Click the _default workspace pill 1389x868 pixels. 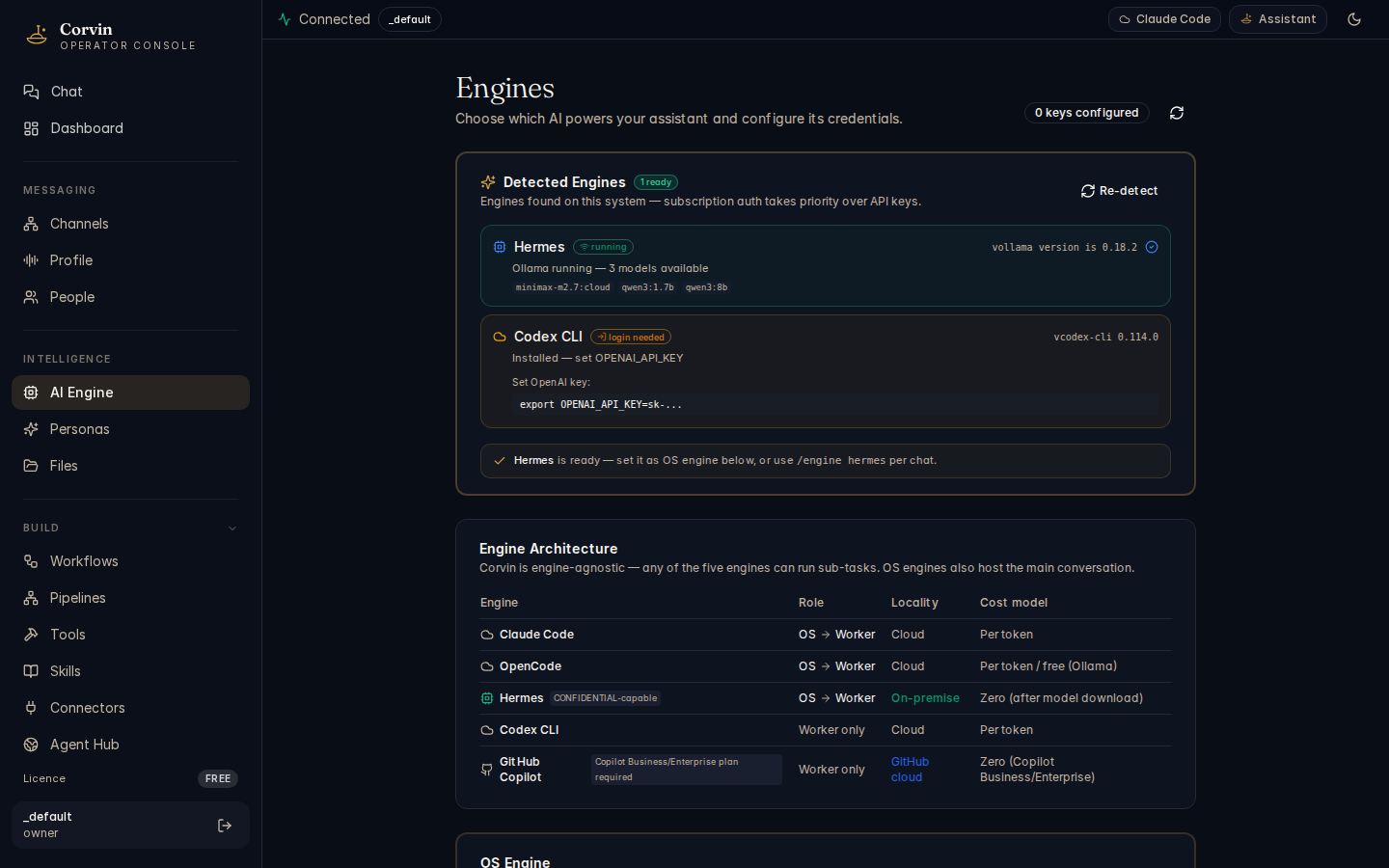(x=410, y=19)
